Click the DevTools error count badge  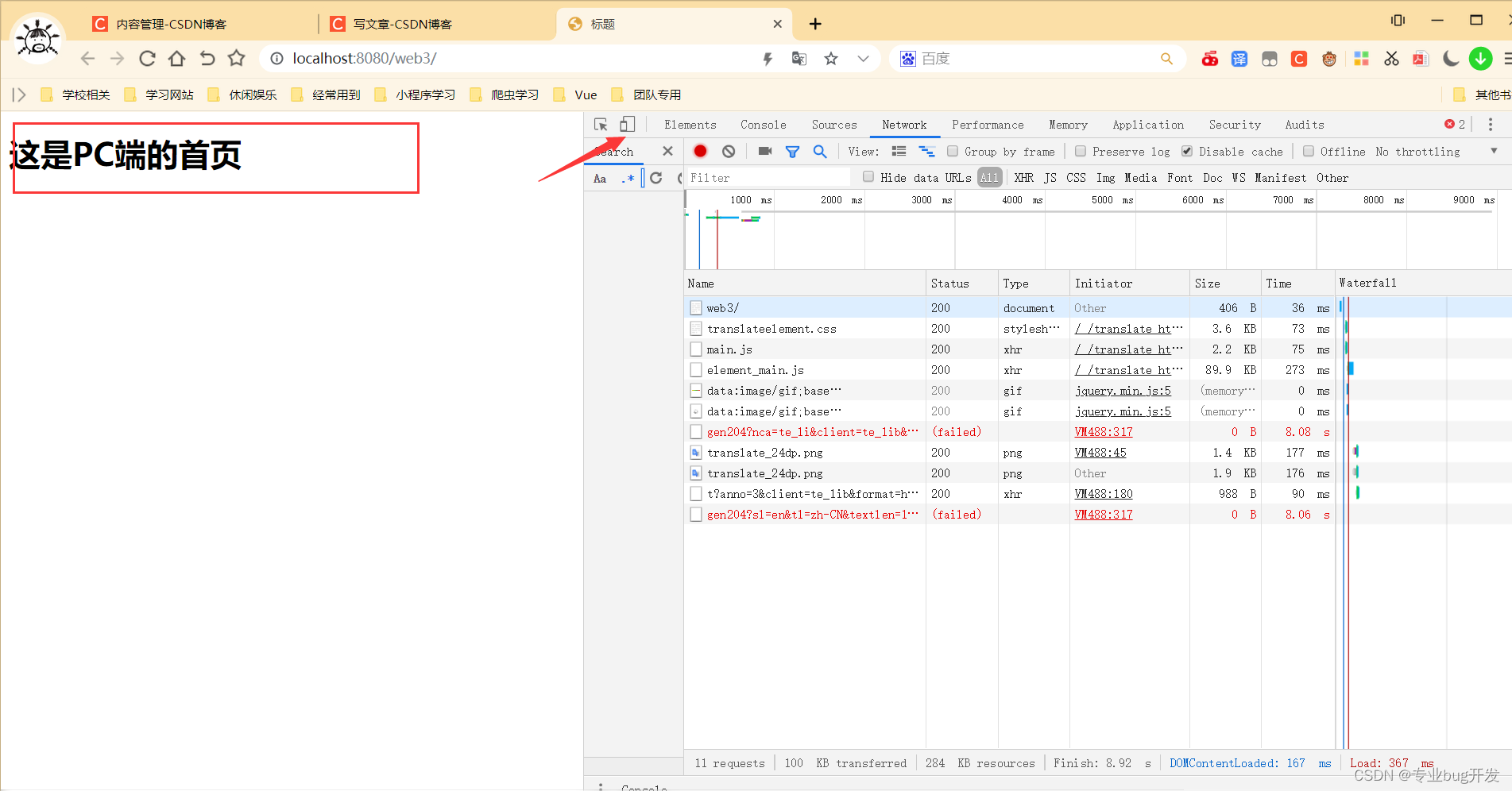click(1455, 124)
